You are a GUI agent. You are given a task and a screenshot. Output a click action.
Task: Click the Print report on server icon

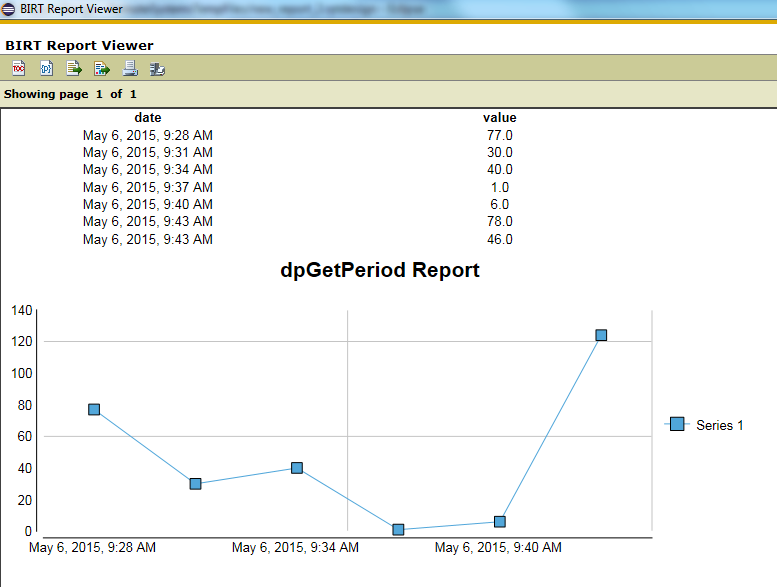[x=157, y=68]
